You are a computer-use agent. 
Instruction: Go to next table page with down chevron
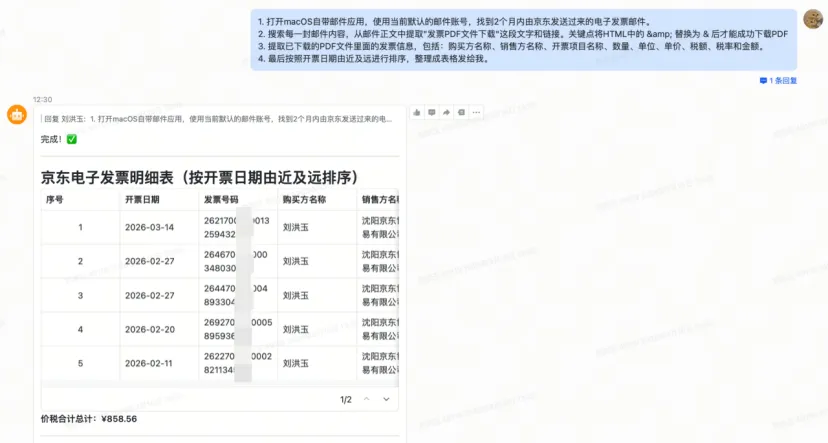click(x=386, y=399)
